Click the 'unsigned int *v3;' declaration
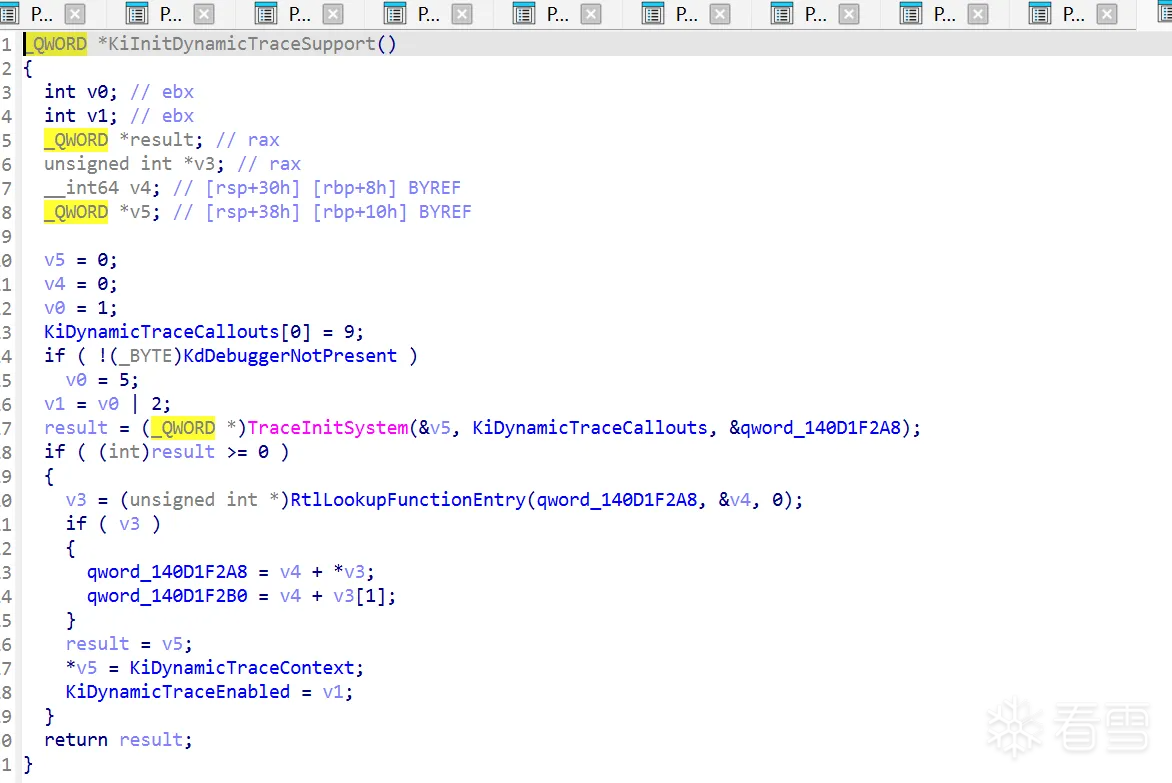Image resolution: width=1172 pixels, height=783 pixels. click(x=134, y=164)
